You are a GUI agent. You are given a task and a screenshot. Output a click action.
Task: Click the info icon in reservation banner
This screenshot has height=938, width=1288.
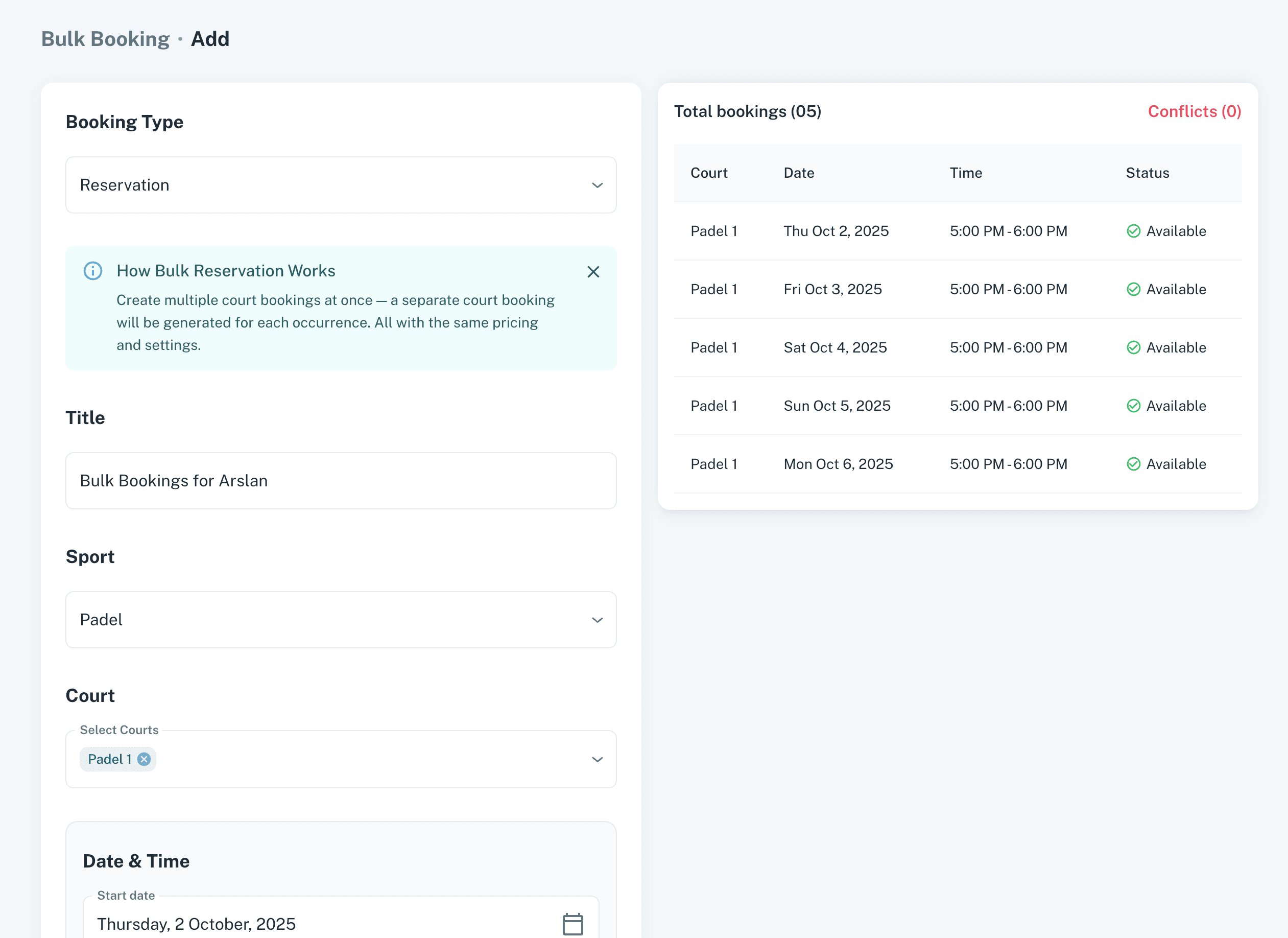pos(93,270)
